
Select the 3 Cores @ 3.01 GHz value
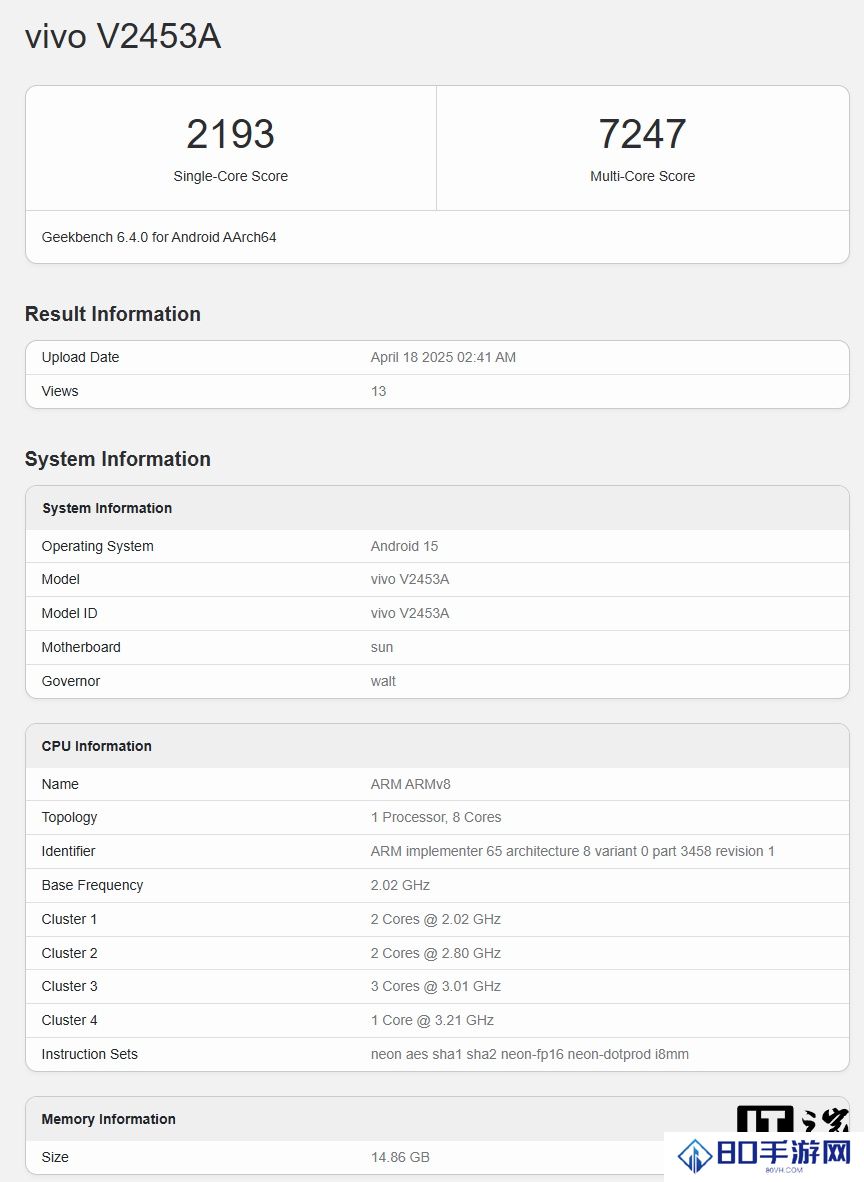(x=436, y=986)
